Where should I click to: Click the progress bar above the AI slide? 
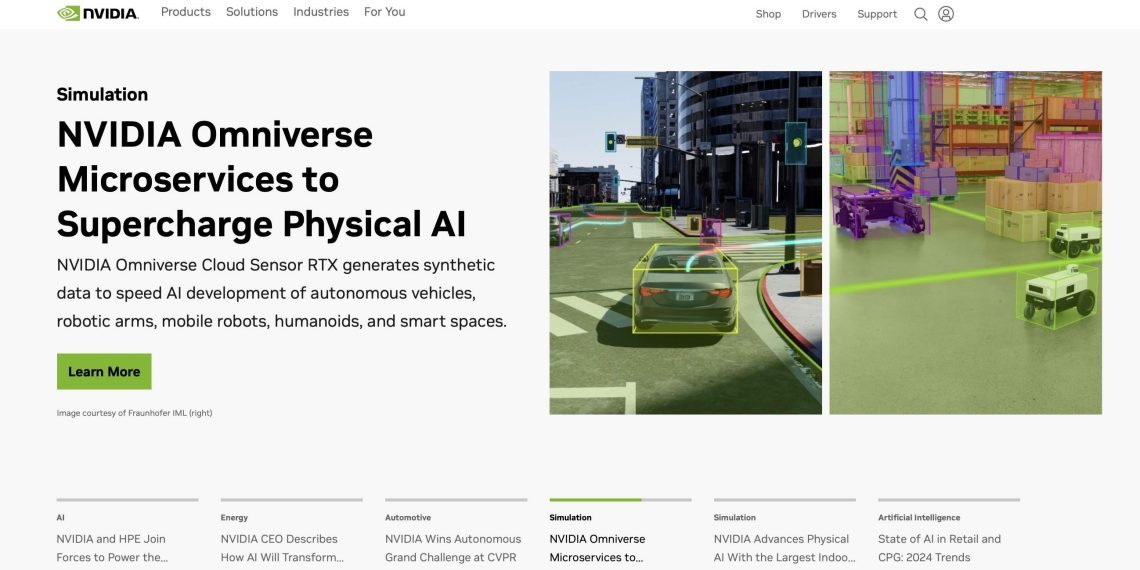click(127, 499)
